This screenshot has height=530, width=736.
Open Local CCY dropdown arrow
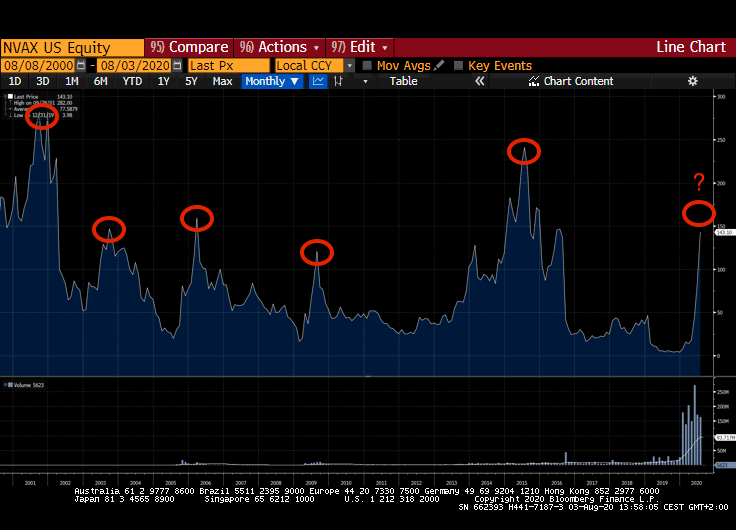point(350,66)
